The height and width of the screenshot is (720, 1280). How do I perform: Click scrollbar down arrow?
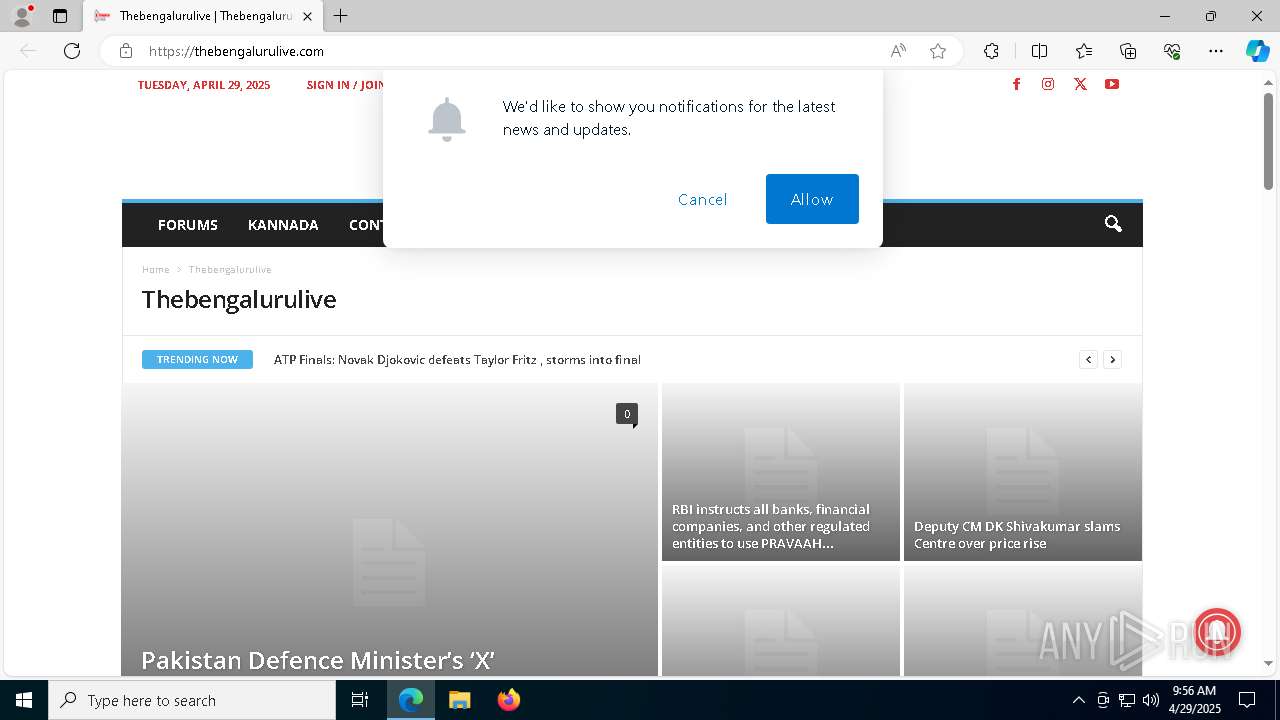(1268, 663)
